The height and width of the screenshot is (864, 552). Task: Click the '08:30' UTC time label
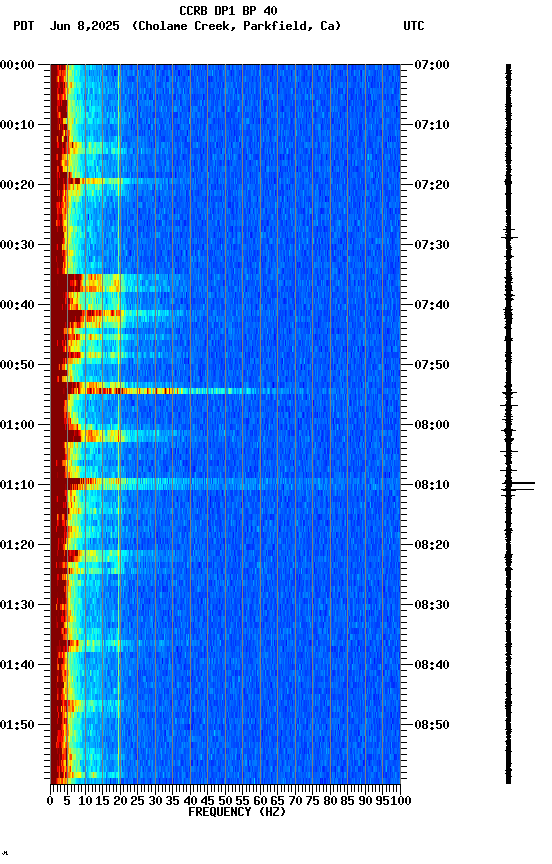[x=431, y=606]
